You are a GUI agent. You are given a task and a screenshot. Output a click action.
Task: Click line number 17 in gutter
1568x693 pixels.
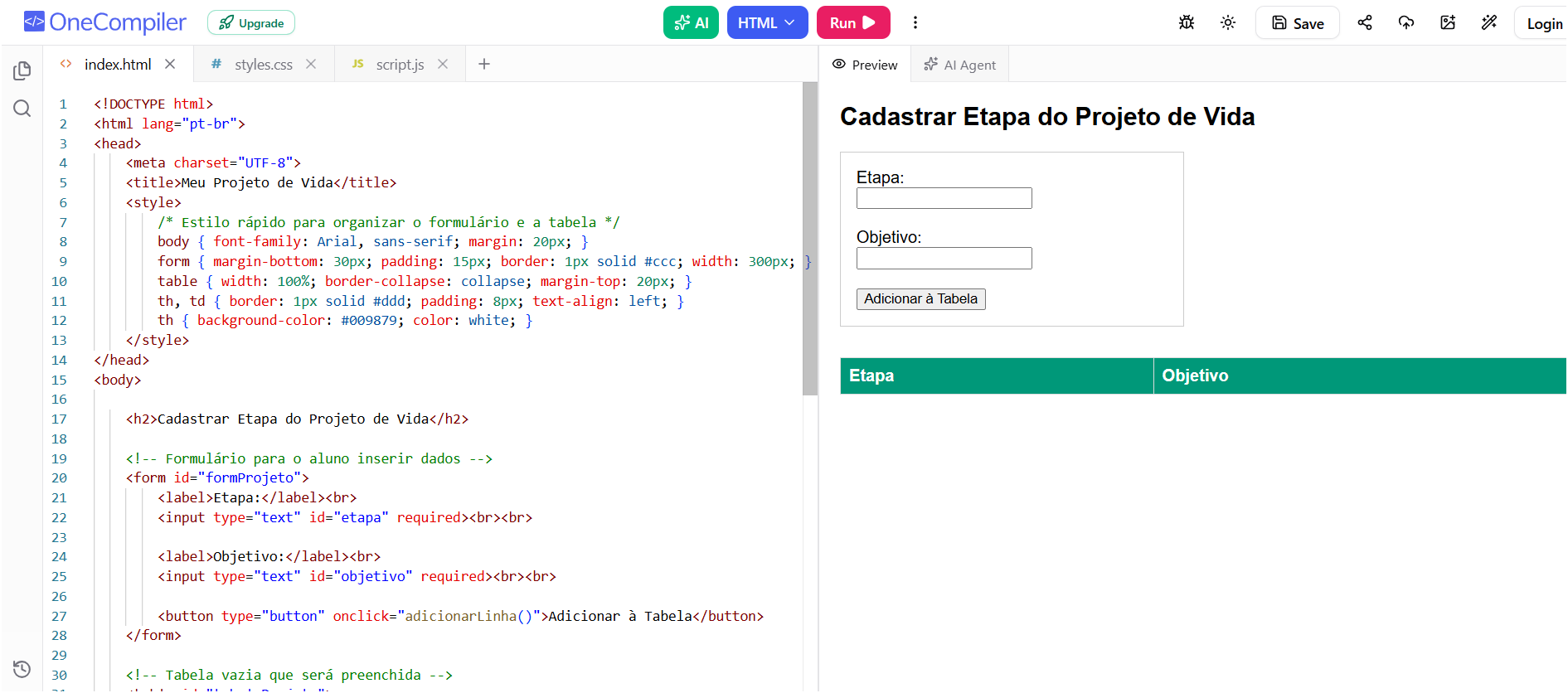[59, 419]
